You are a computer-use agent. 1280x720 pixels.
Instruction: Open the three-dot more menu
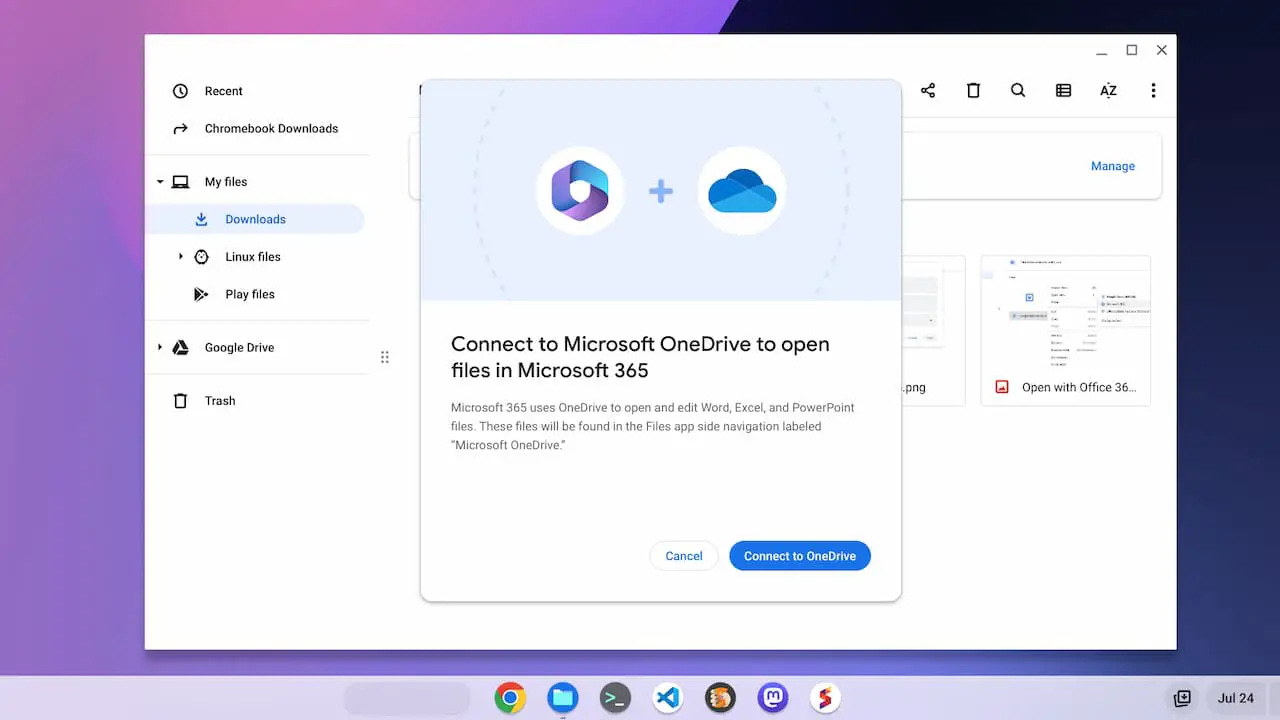[1153, 91]
